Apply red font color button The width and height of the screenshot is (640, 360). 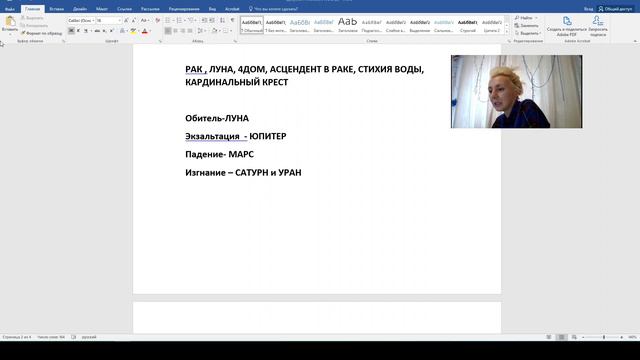pyautogui.click(x=144, y=31)
